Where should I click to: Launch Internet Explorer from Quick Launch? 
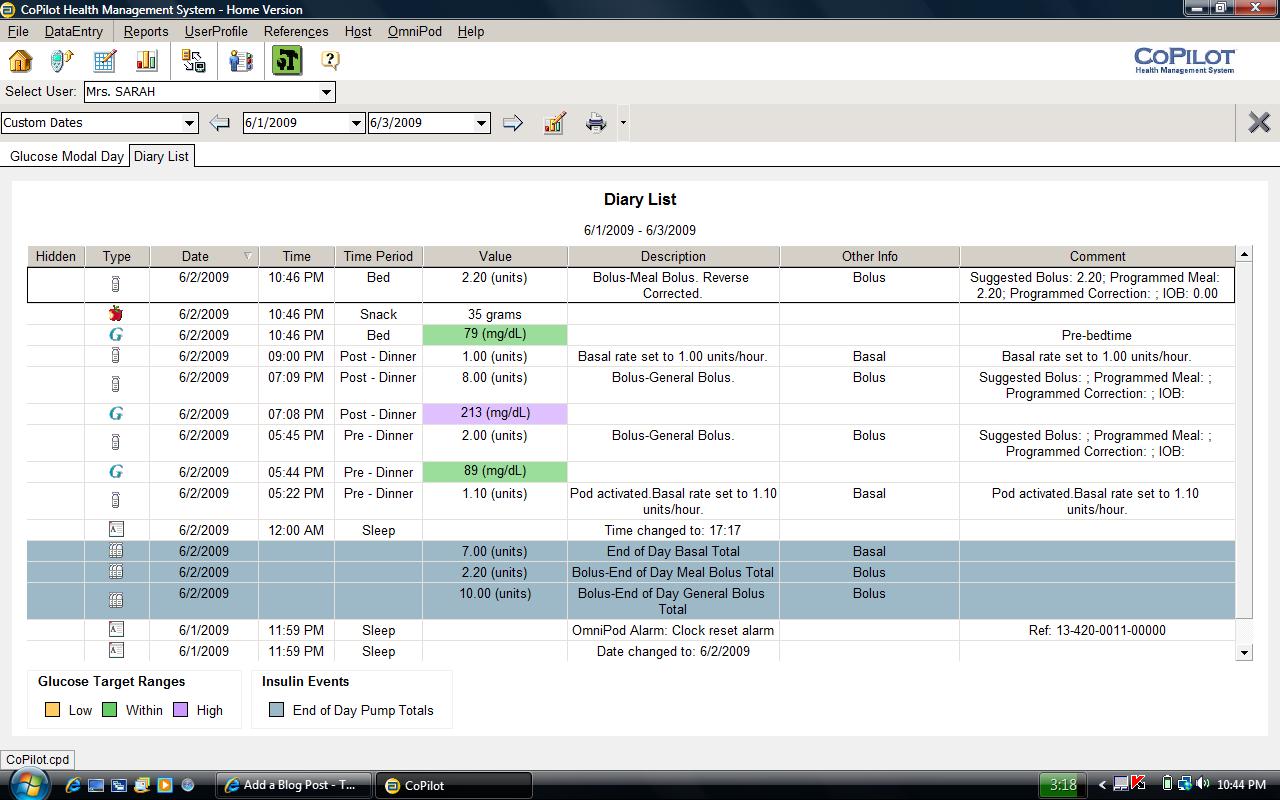[x=73, y=785]
